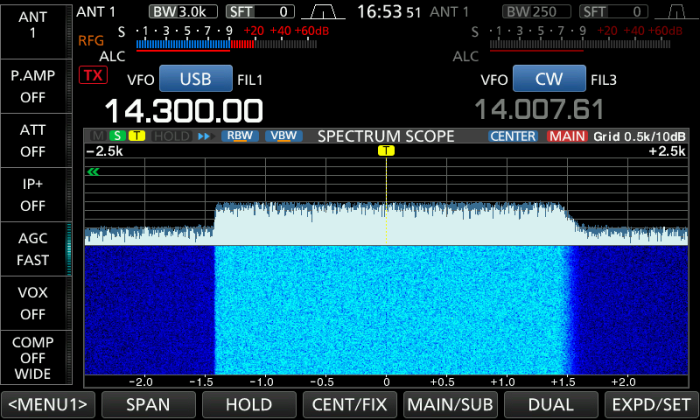Open the USB mode selector
This screenshot has height=420, width=700.
[196, 79]
